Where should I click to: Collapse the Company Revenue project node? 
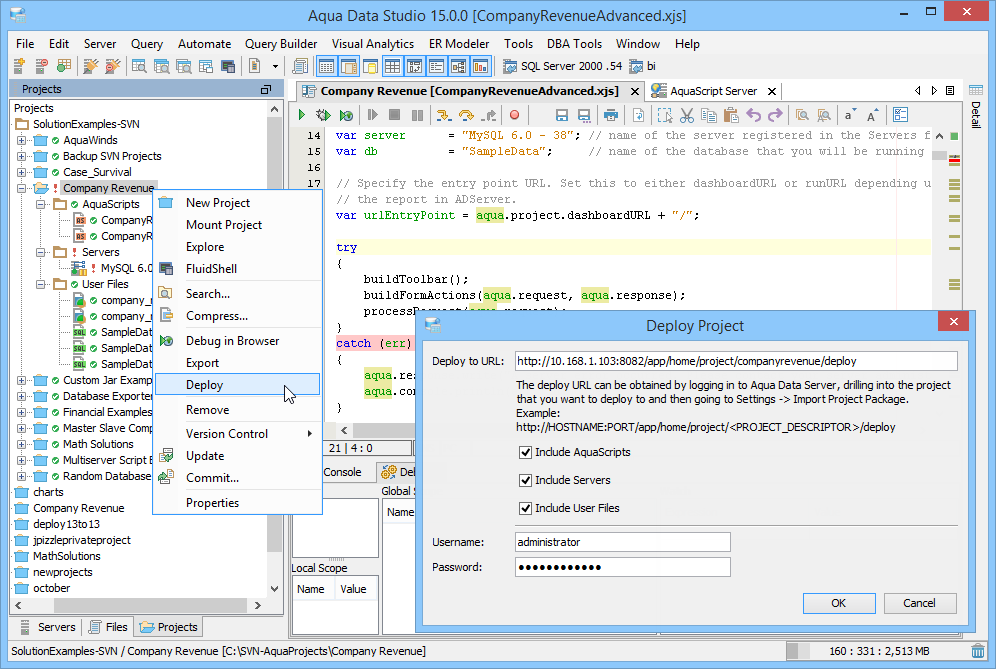pyautogui.click(x=22, y=188)
